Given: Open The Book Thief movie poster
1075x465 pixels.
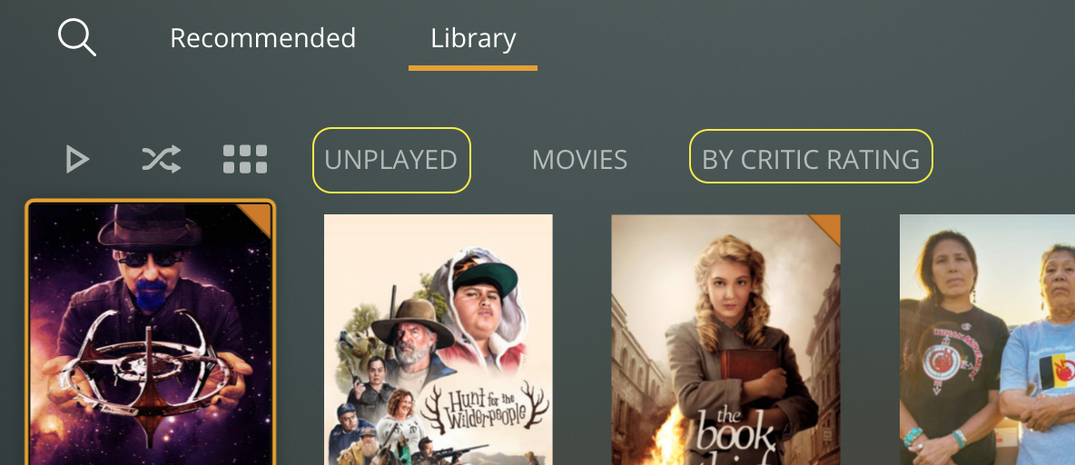Looking at the screenshot, I should tap(726, 339).
